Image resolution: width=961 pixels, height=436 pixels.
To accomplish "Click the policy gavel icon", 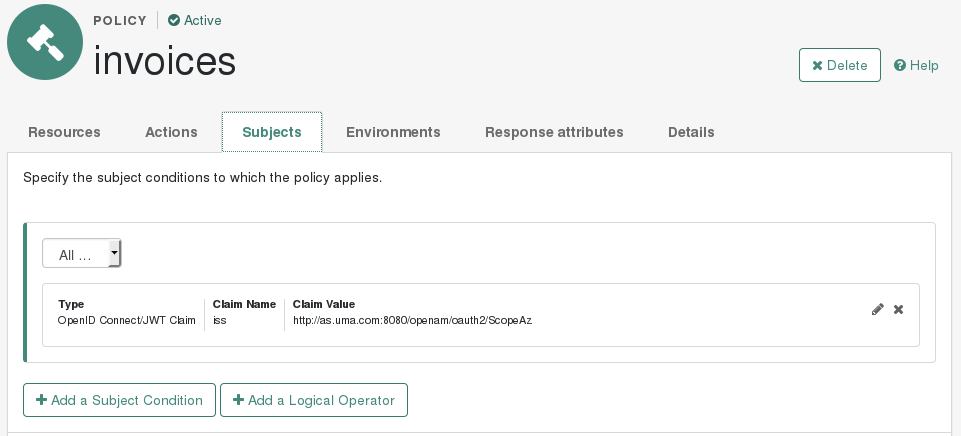I will coord(45,42).
